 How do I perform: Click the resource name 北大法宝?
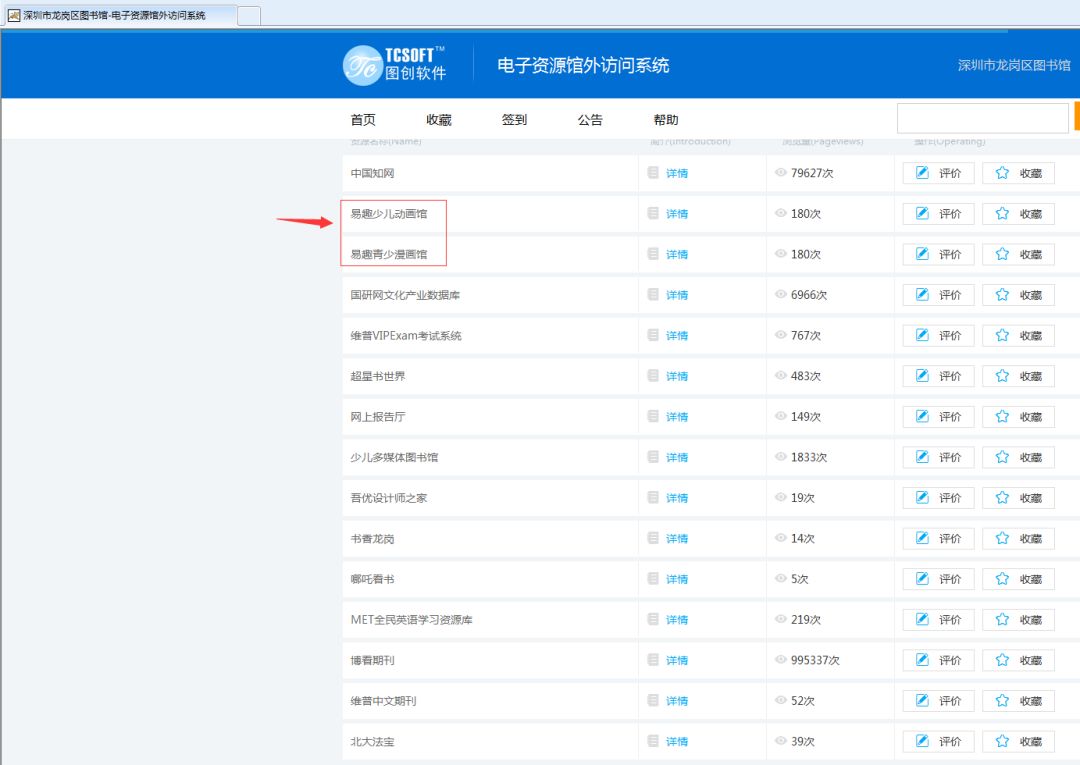(x=372, y=742)
